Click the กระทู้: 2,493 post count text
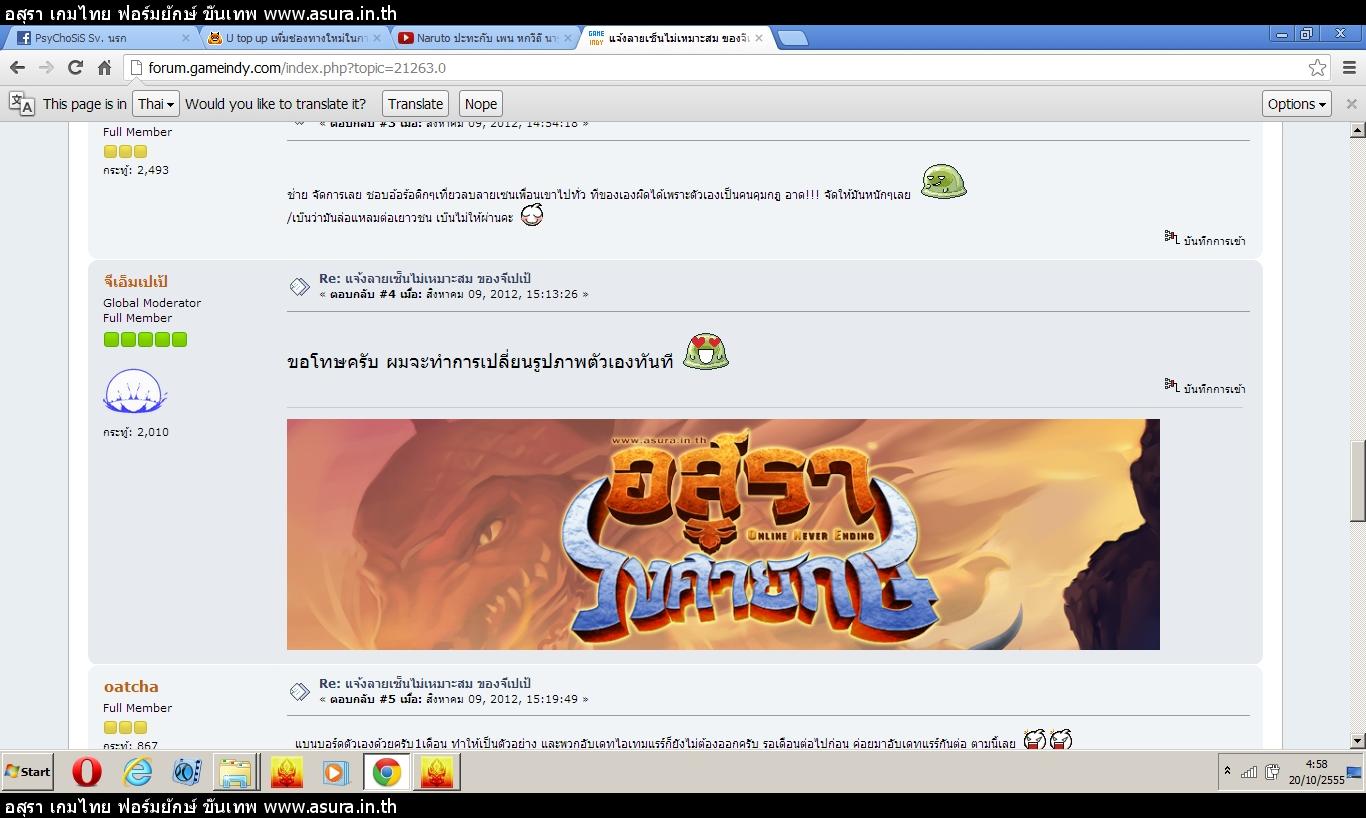The height and width of the screenshot is (818, 1366). tap(136, 170)
